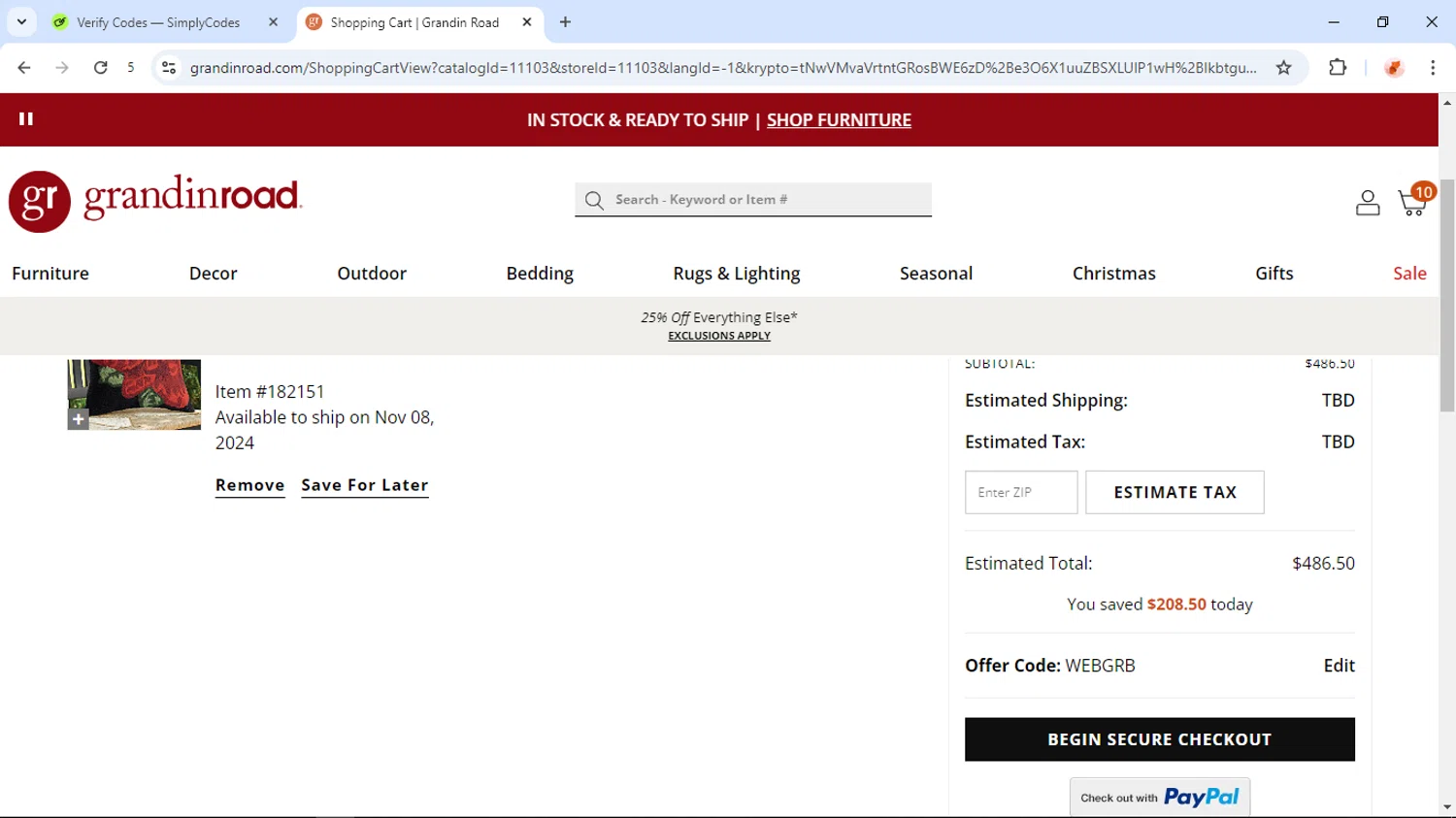Click the page vertical scrollbar thumb
1456x818 pixels.
(x=1447, y=296)
